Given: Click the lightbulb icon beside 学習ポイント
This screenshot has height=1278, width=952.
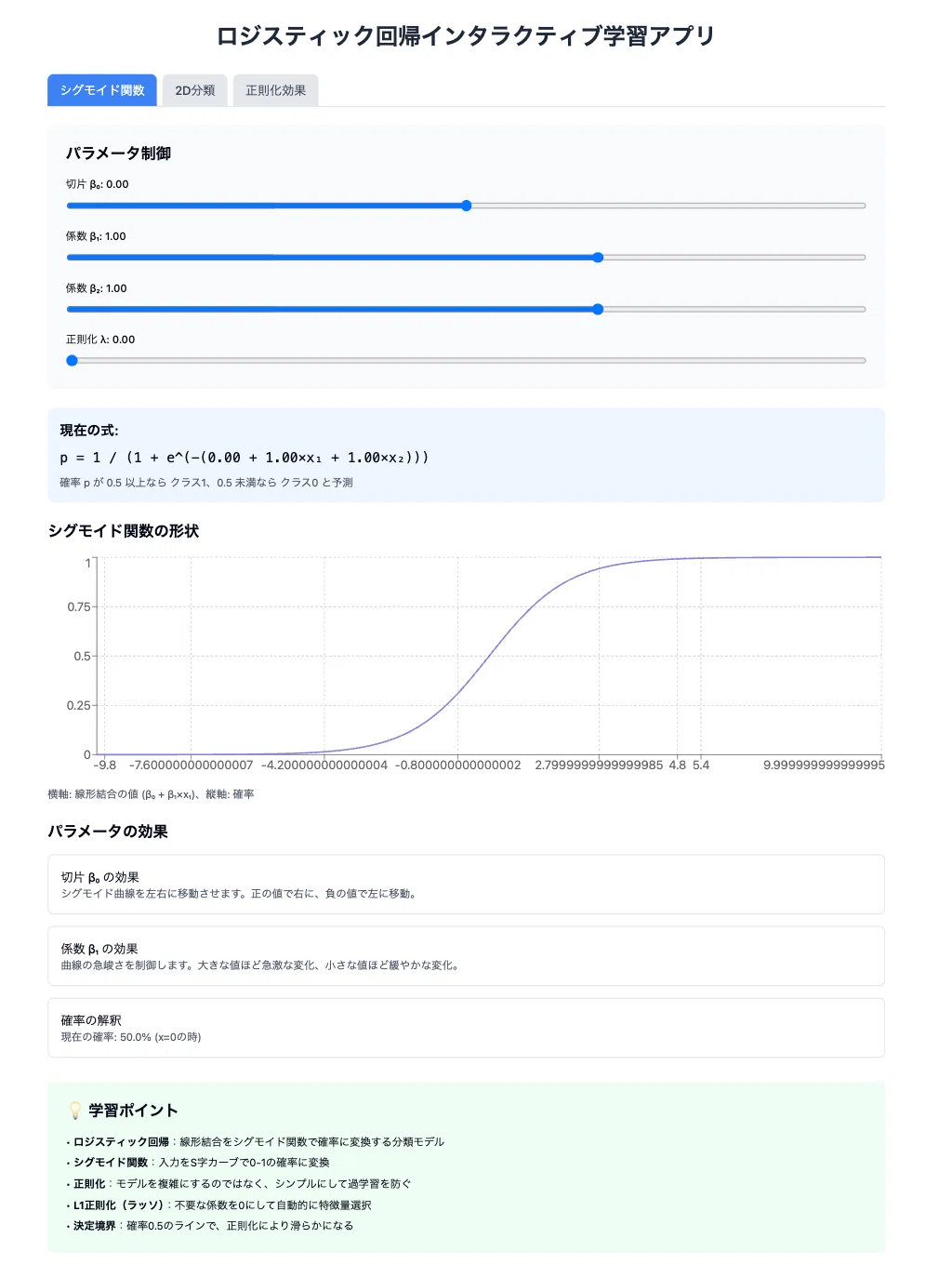Looking at the screenshot, I should click(75, 1111).
